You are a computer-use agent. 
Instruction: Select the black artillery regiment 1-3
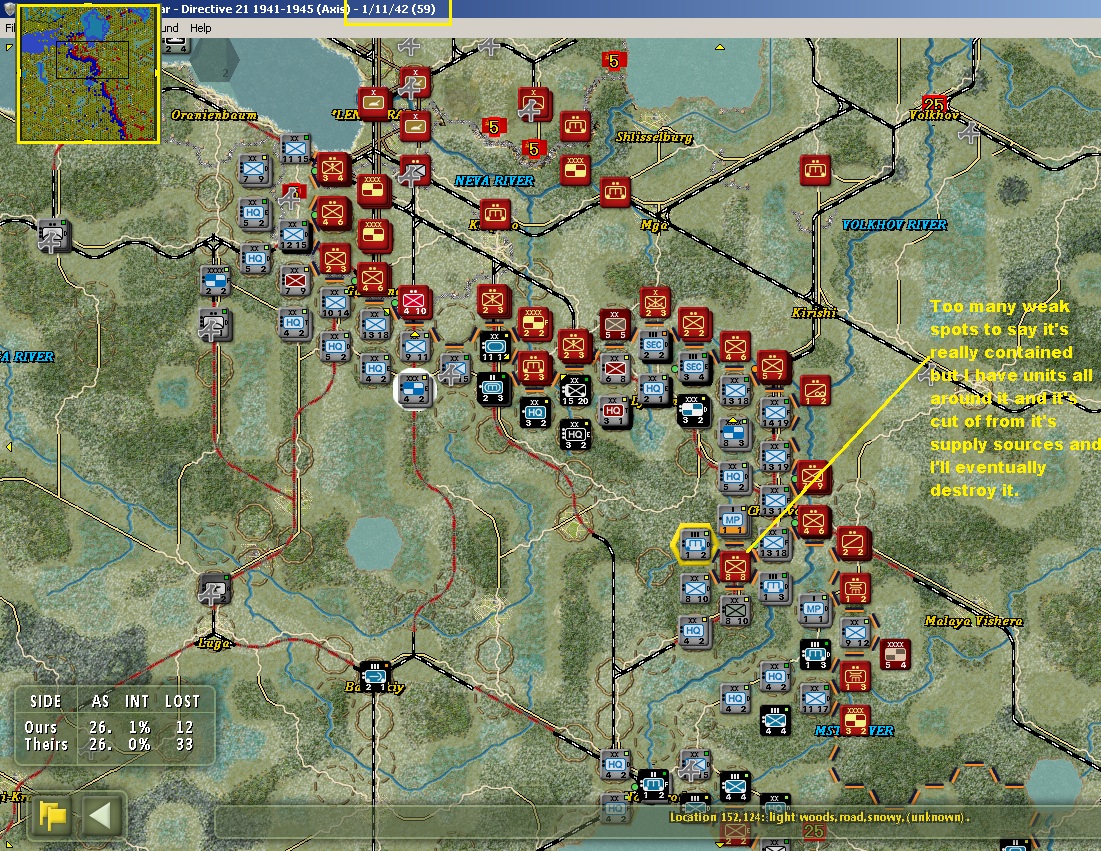815,655
